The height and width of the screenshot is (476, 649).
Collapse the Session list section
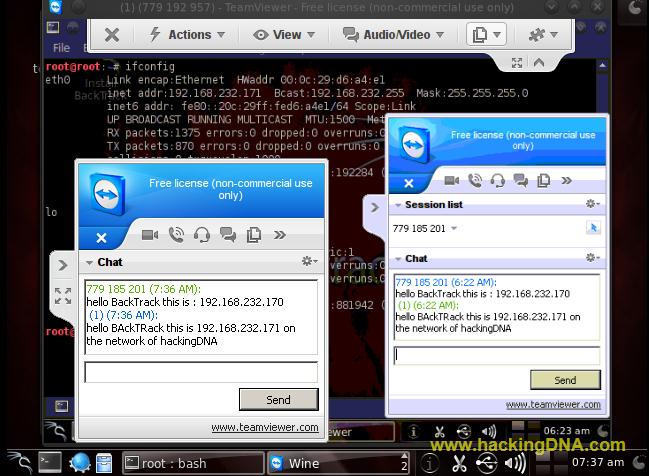click(x=398, y=205)
